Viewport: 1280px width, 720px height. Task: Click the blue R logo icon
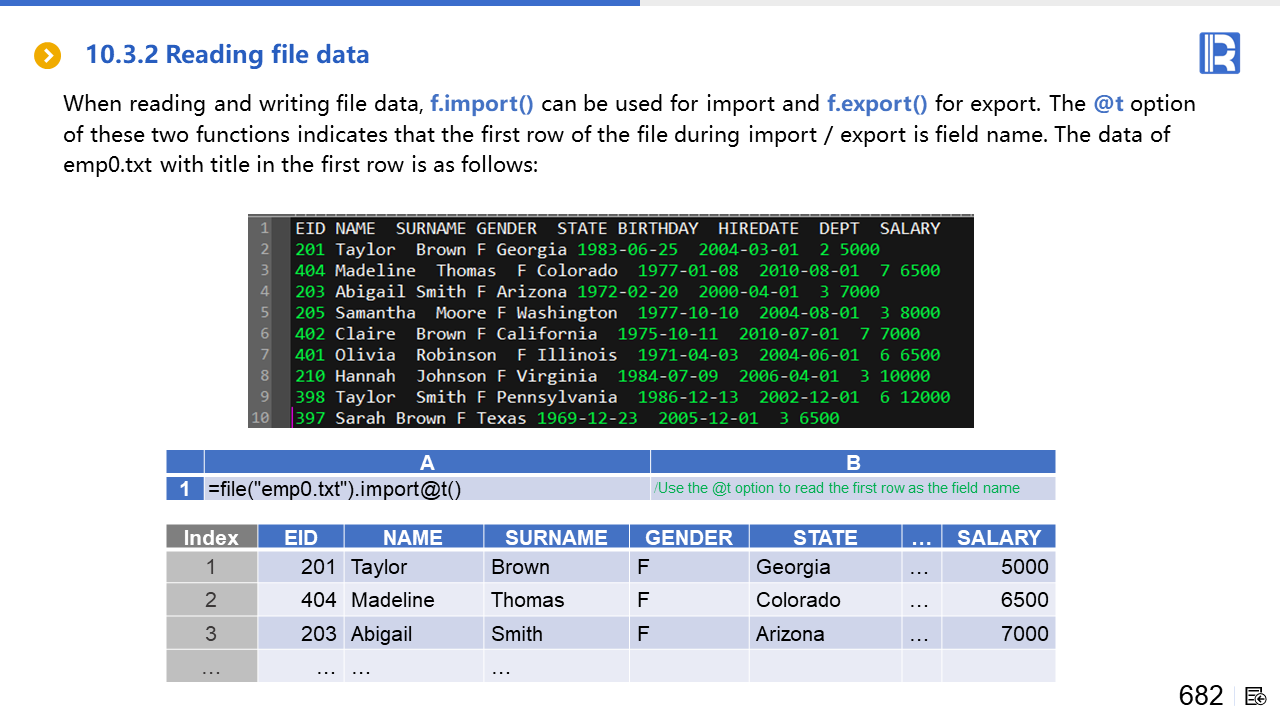pyautogui.click(x=1219, y=53)
